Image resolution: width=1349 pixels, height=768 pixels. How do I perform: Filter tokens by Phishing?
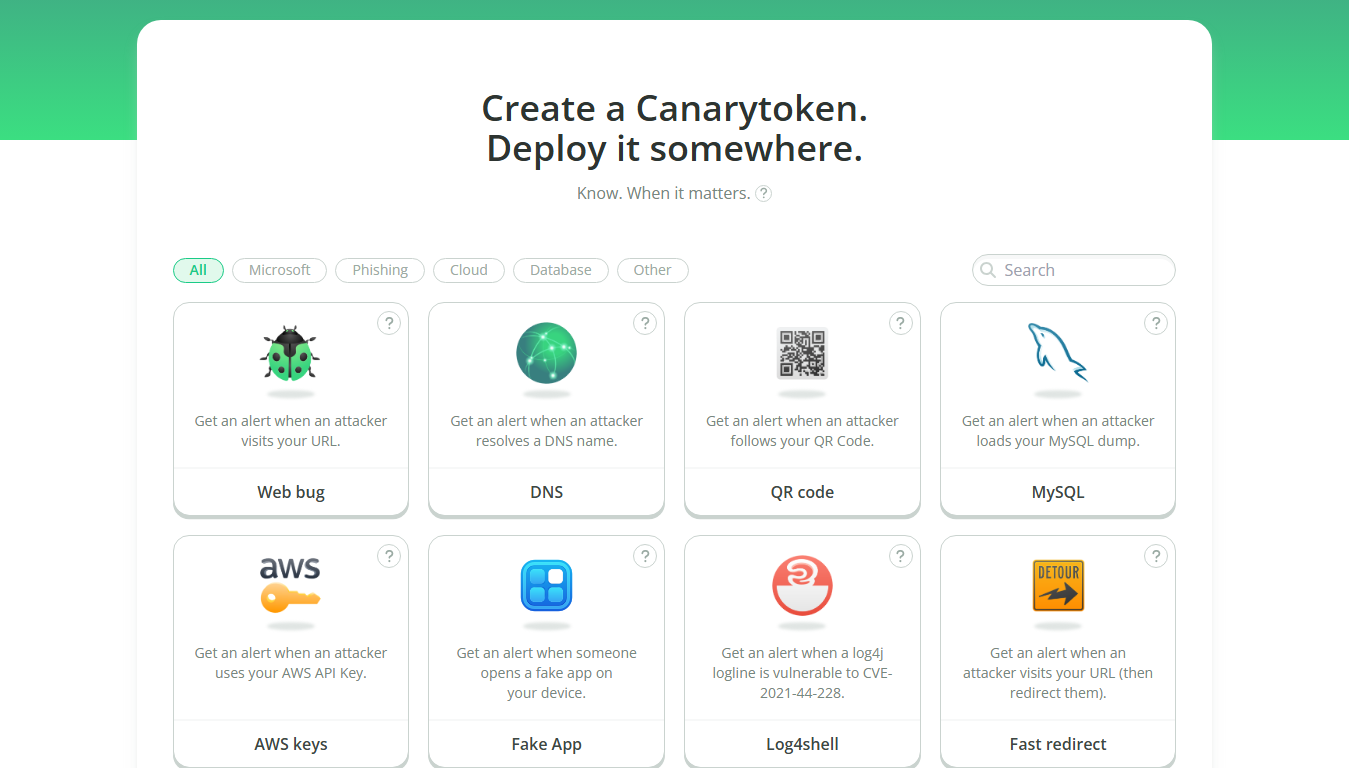pos(380,270)
